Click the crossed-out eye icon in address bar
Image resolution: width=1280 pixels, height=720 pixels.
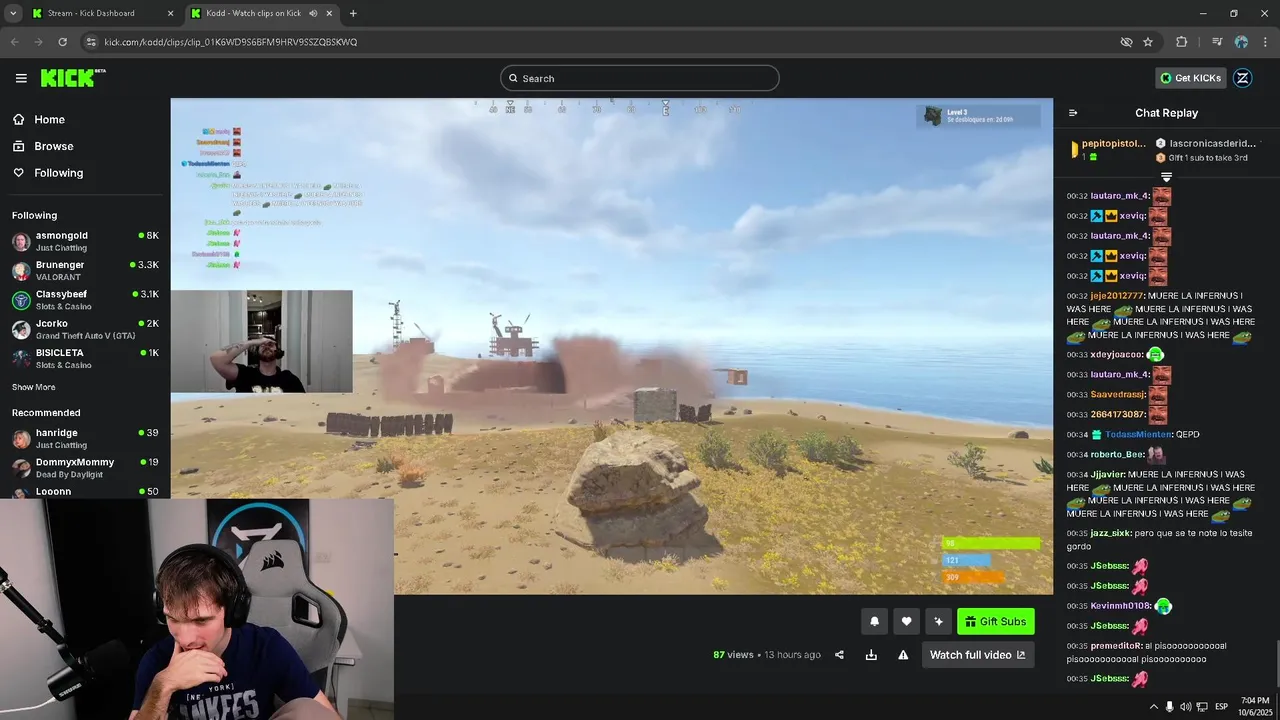pos(1126,42)
